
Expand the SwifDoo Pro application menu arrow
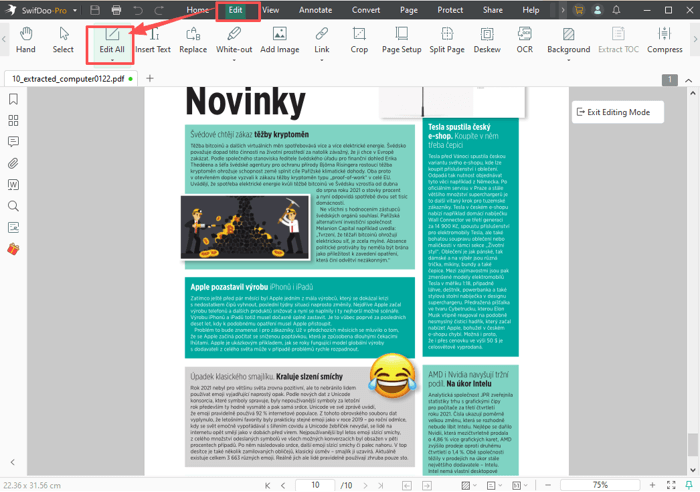pos(75,10)
